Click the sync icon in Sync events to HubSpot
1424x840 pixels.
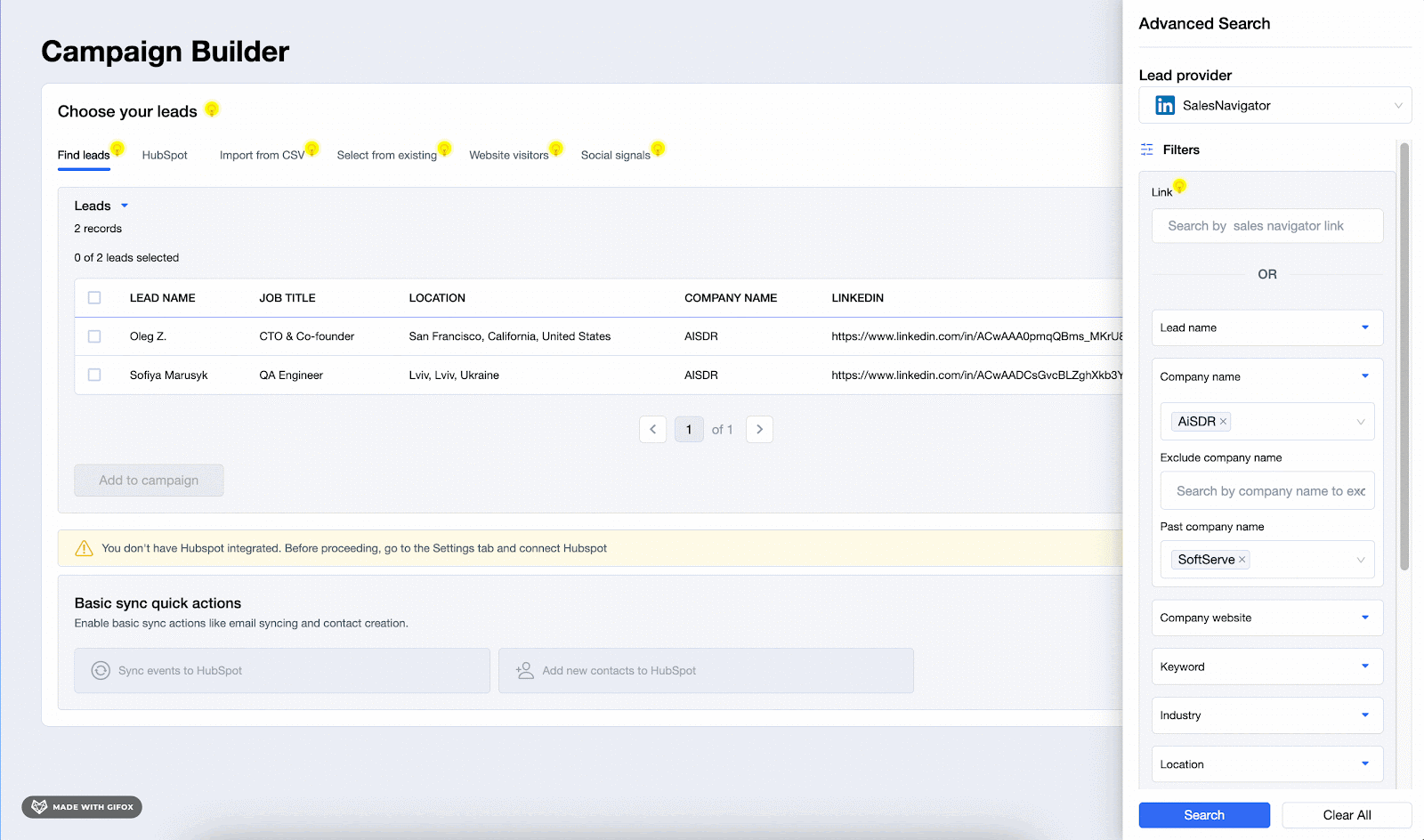click(x=101, y=670)
